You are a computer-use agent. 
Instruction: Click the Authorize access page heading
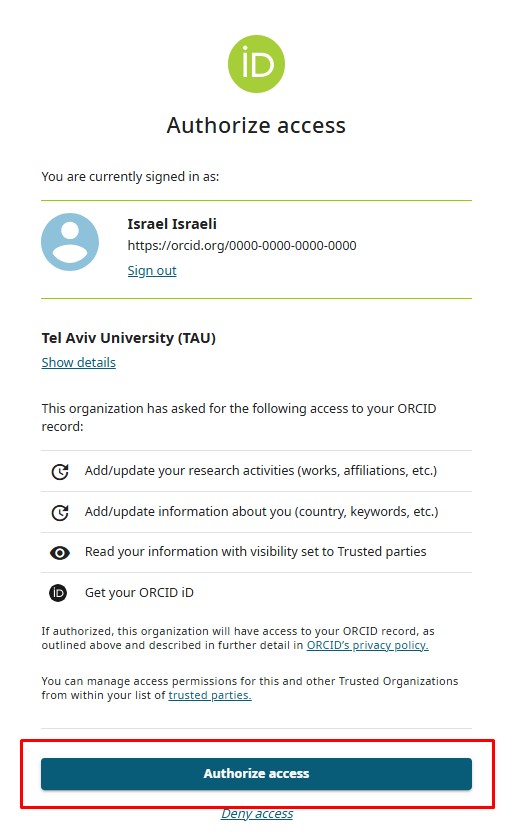point(256,125)
